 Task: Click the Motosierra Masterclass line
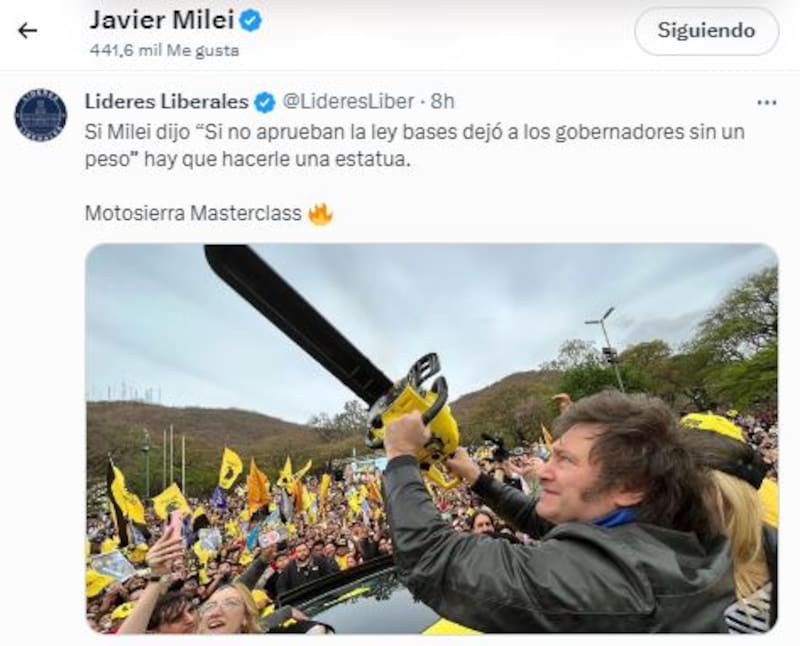coord(193,213)
